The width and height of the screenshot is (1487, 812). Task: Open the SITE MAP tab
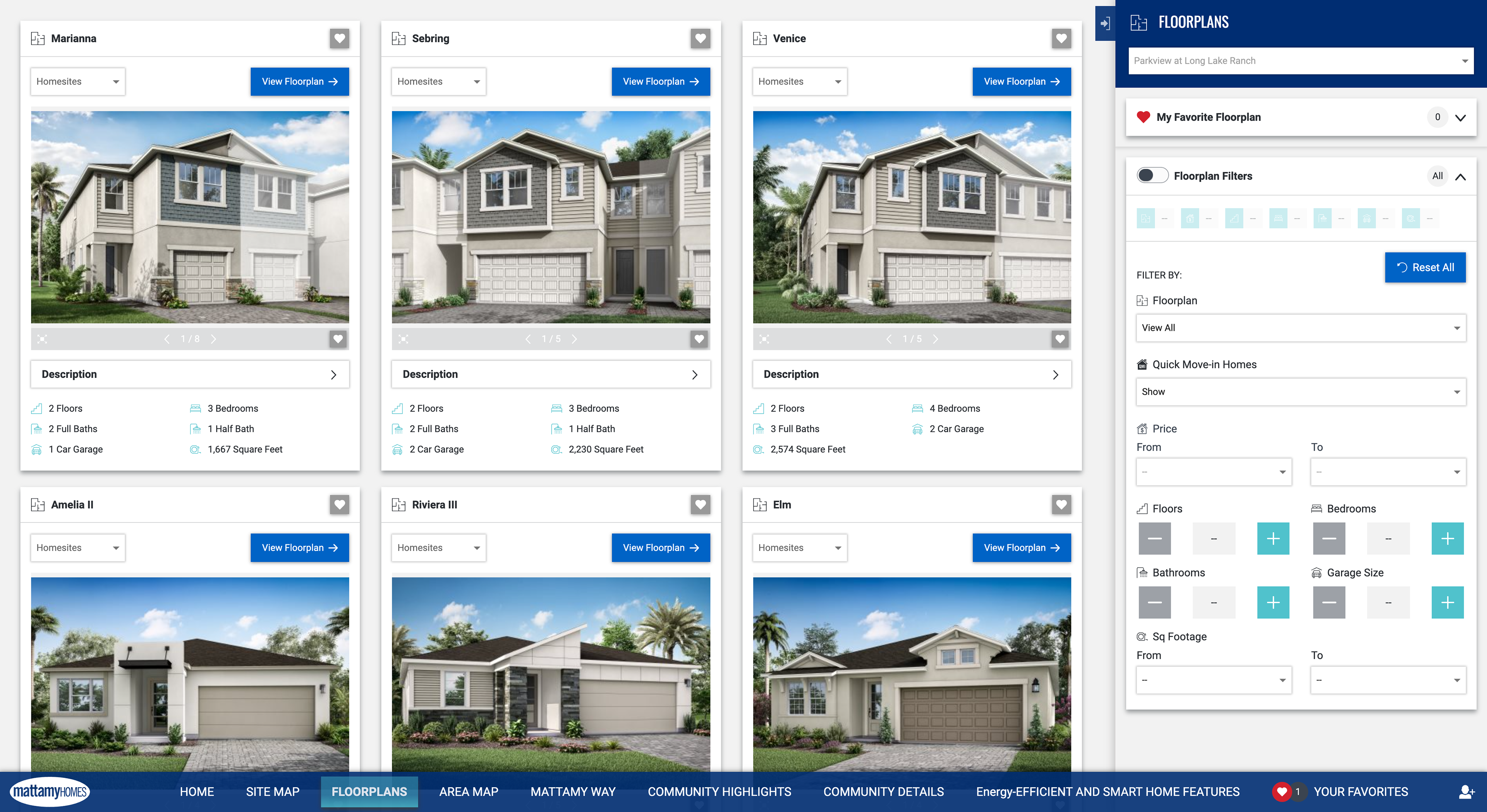(273, 792)
